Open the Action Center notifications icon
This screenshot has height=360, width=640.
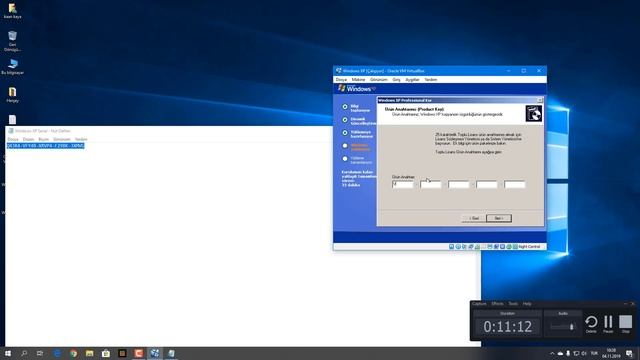click(629, 353)
